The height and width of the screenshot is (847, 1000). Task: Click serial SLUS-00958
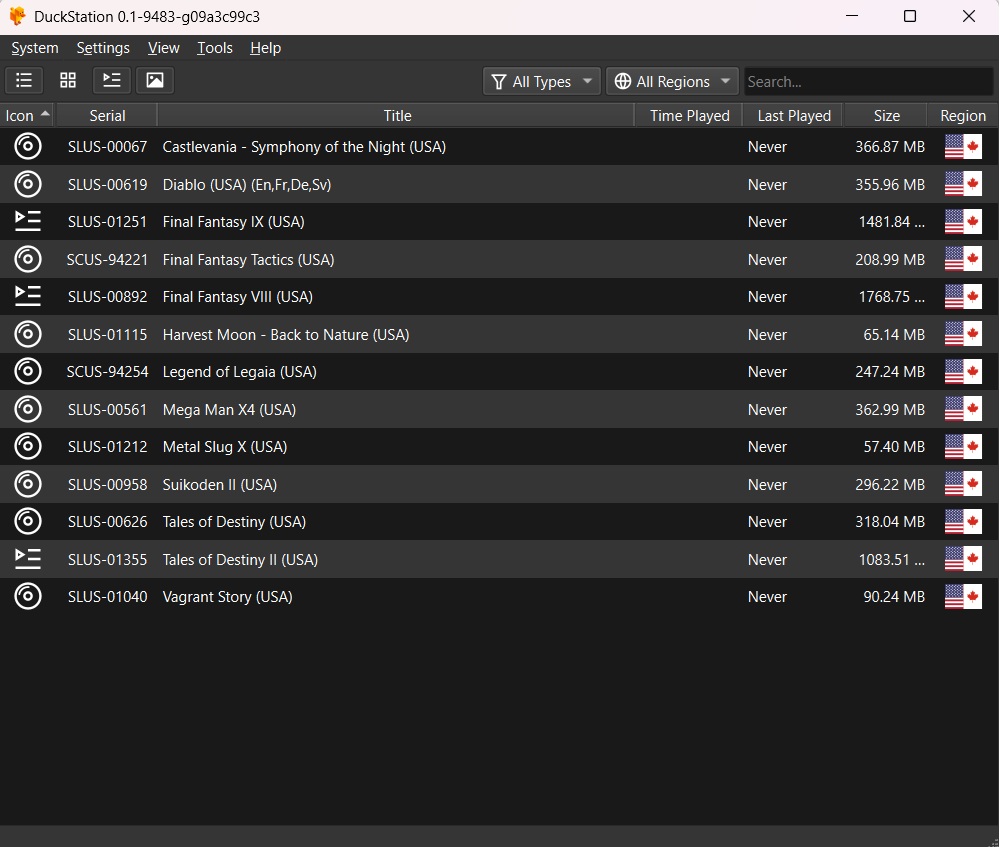point(107,484)
